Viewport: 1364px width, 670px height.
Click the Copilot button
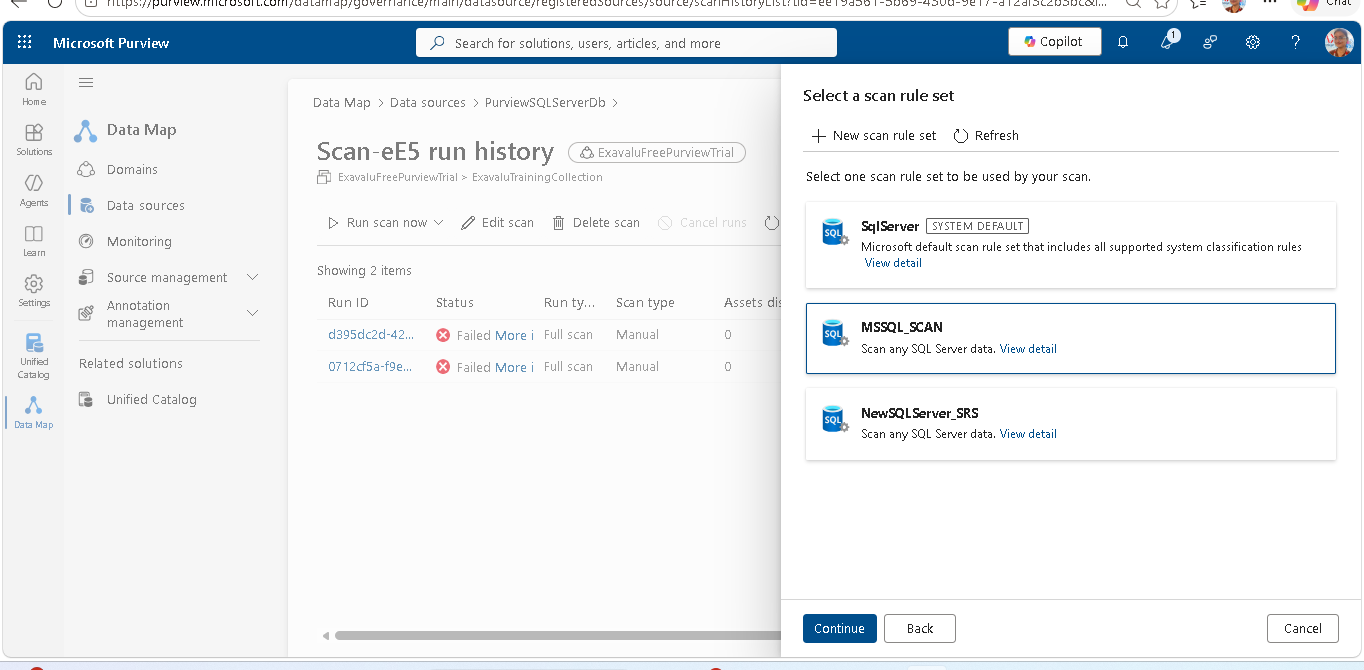pos(1054,42)
